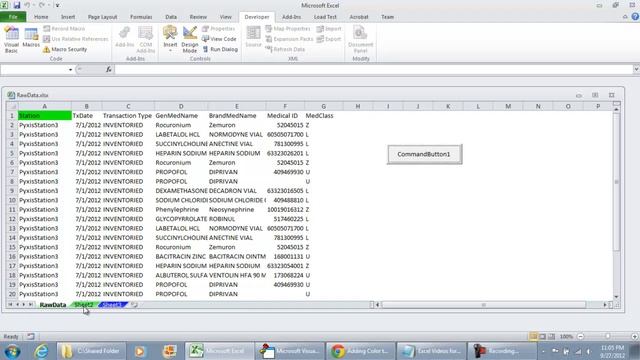
Task: Click the Insert Worksheet tab icon
Action: [x=134, y=305]
